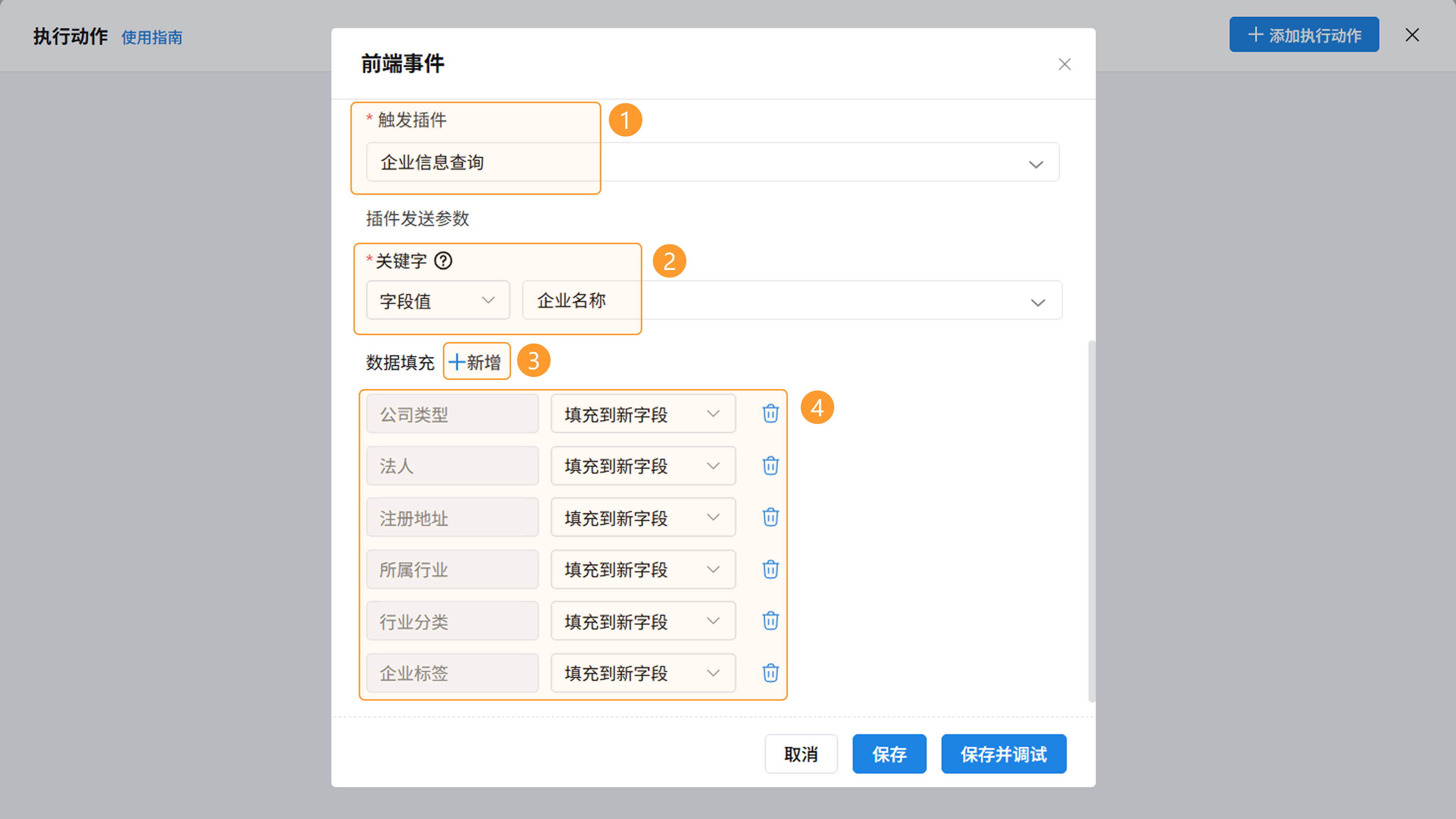Click the 关键字 help question icon
The image size is (1456, 819).
click(443, 260)
